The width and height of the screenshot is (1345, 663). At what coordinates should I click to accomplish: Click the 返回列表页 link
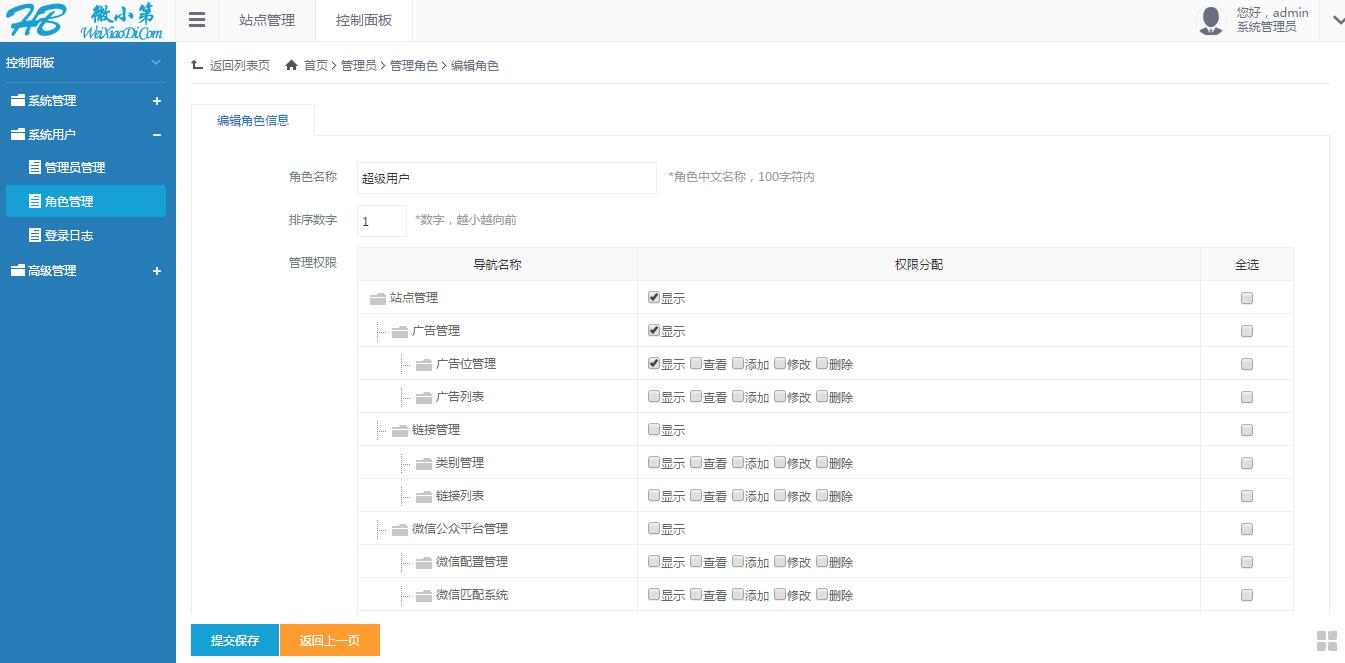click(239, 65)
